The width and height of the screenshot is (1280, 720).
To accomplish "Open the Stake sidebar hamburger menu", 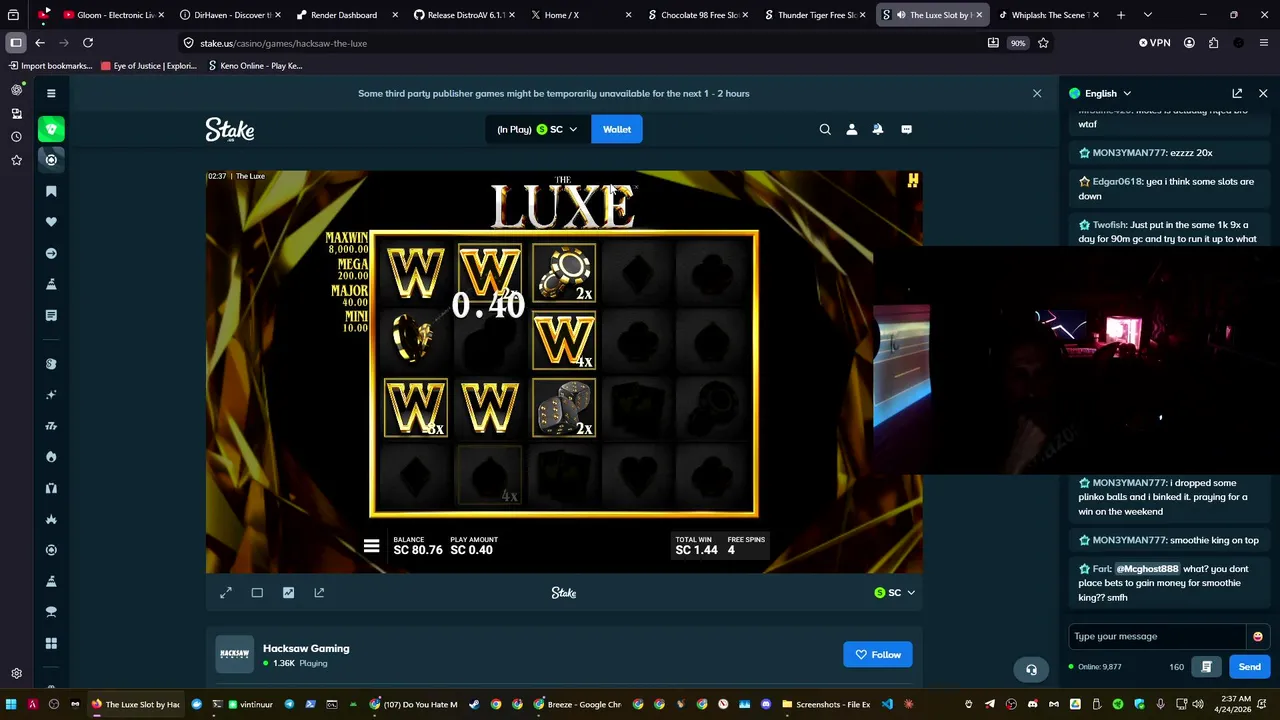I will click(51, 93).
